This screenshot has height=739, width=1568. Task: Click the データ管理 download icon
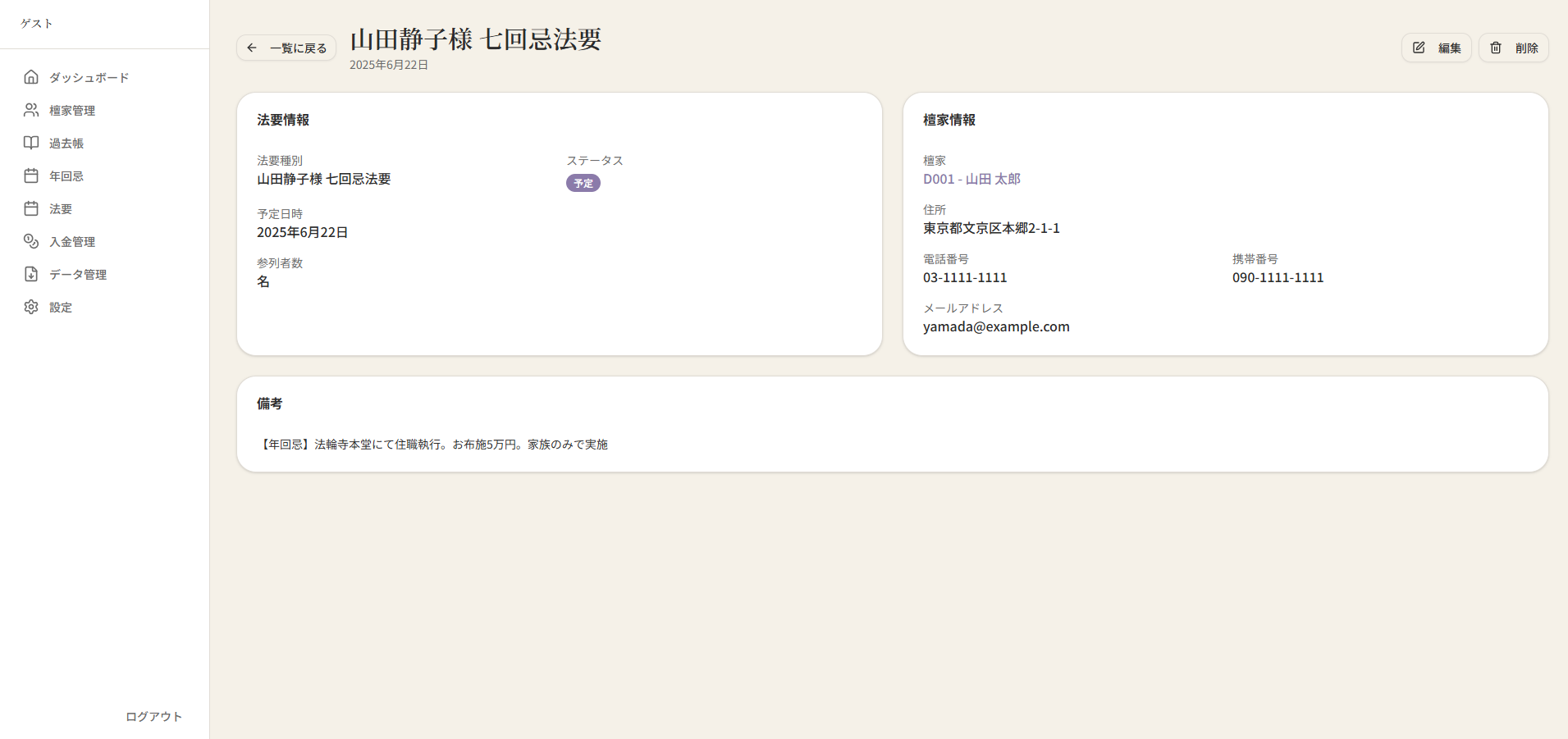tap(31, 274)
